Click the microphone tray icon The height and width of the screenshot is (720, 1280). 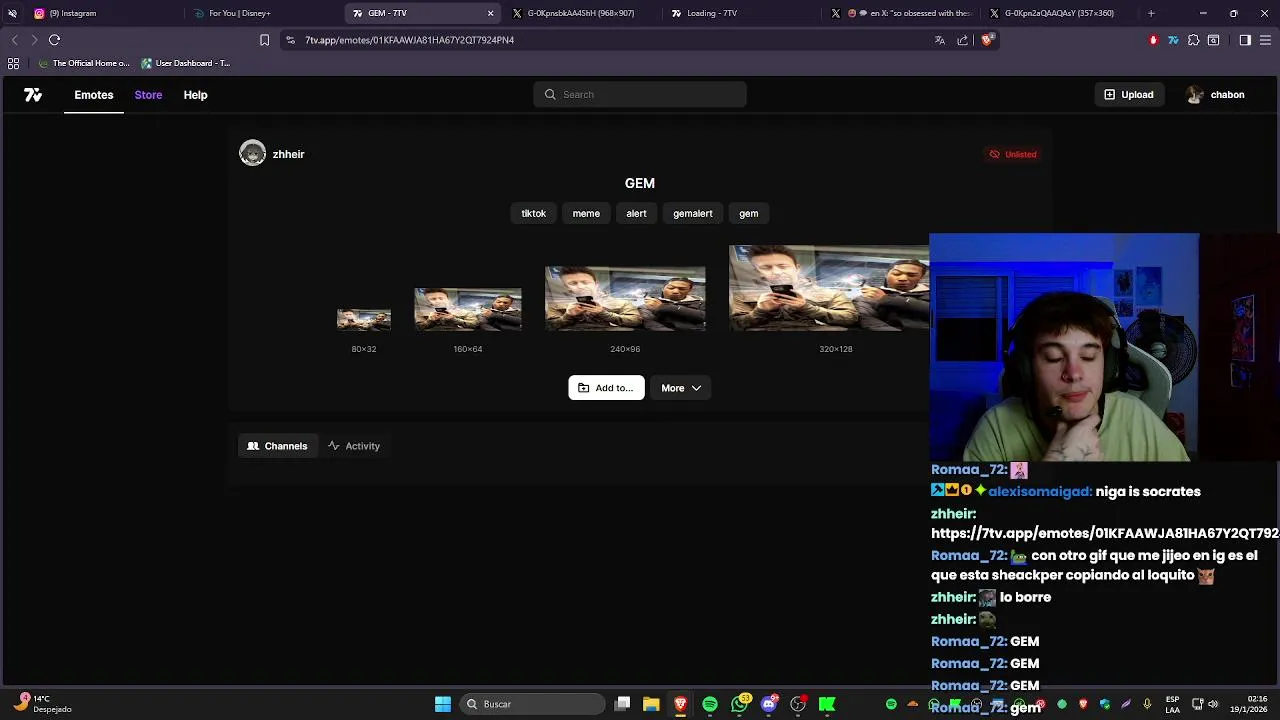pyautogui.click(x=1147, y=704)
